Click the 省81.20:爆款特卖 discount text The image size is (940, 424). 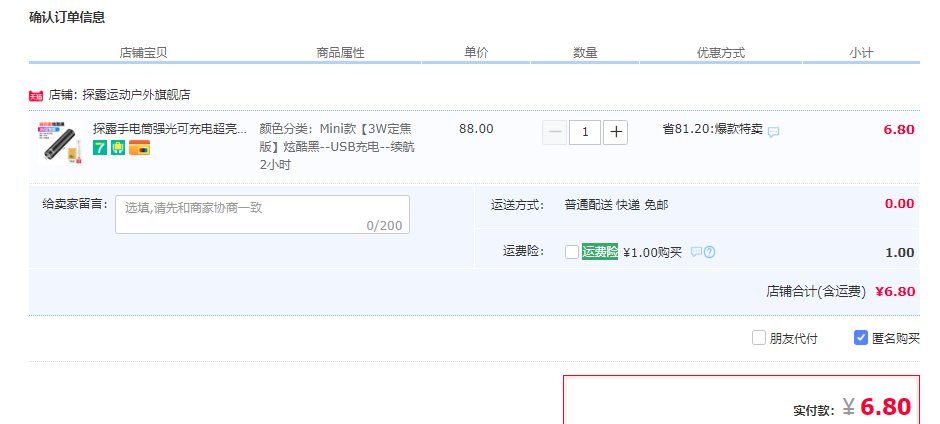coord(712,129)
